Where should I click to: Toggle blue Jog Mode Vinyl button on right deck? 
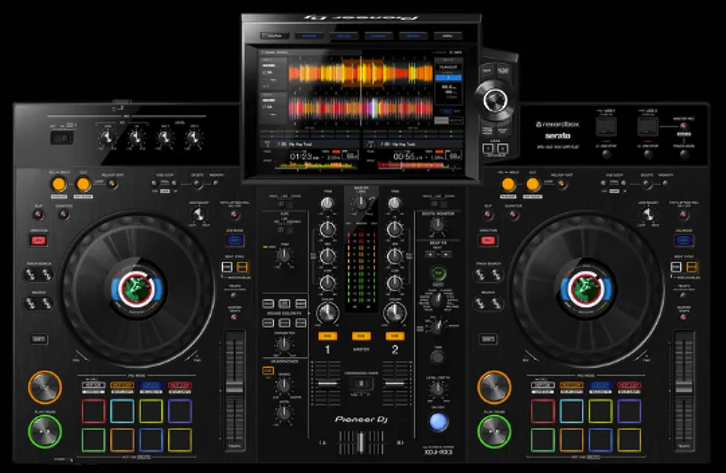point(684,240)
